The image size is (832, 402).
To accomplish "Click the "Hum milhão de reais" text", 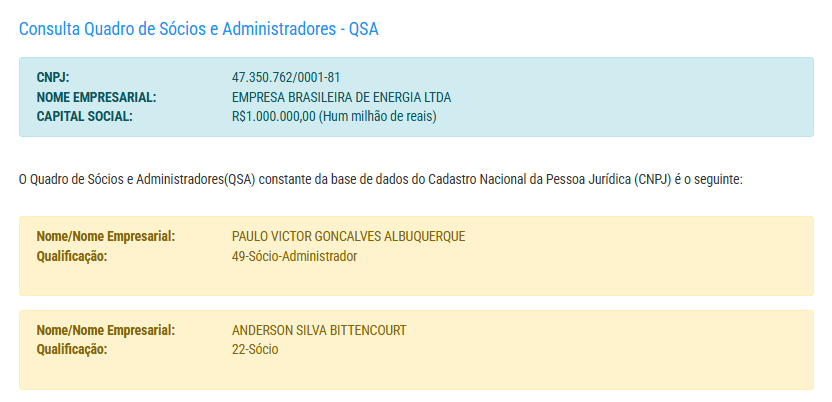I will pyautogui.click(x=378, y=116).
